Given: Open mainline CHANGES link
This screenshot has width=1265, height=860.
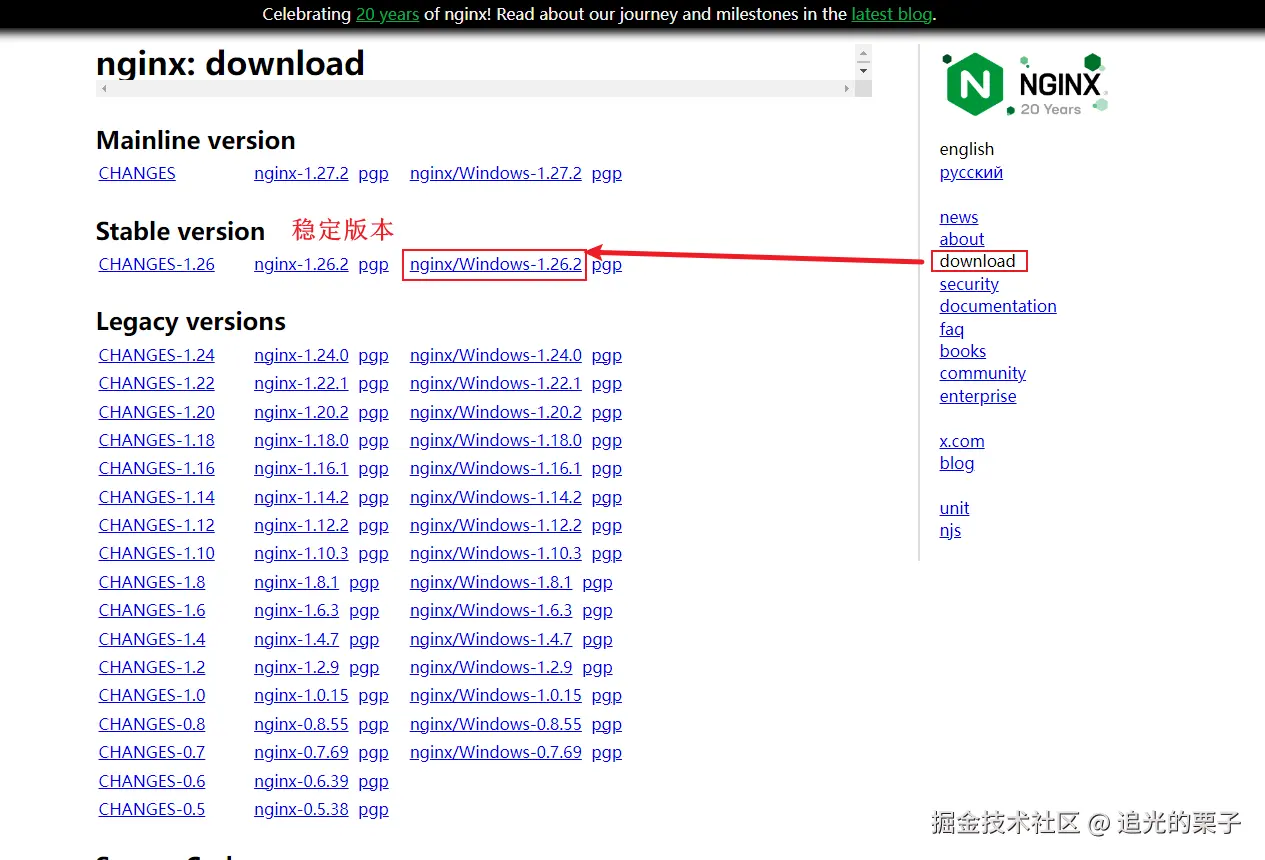Looking at the screenshot, I should coord(137,173).
